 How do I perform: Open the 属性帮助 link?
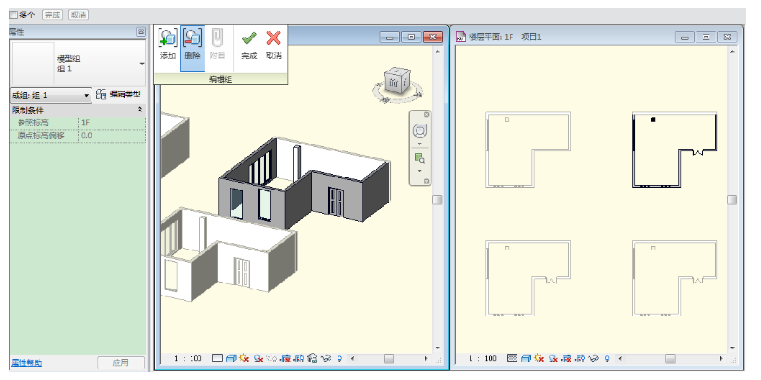(x=27, y=363)
